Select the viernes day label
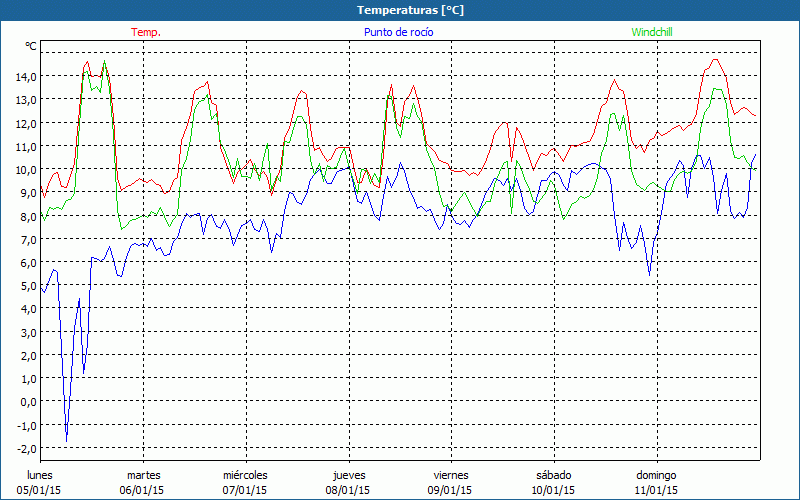800x500 pixels. click(x=451, y=475)
